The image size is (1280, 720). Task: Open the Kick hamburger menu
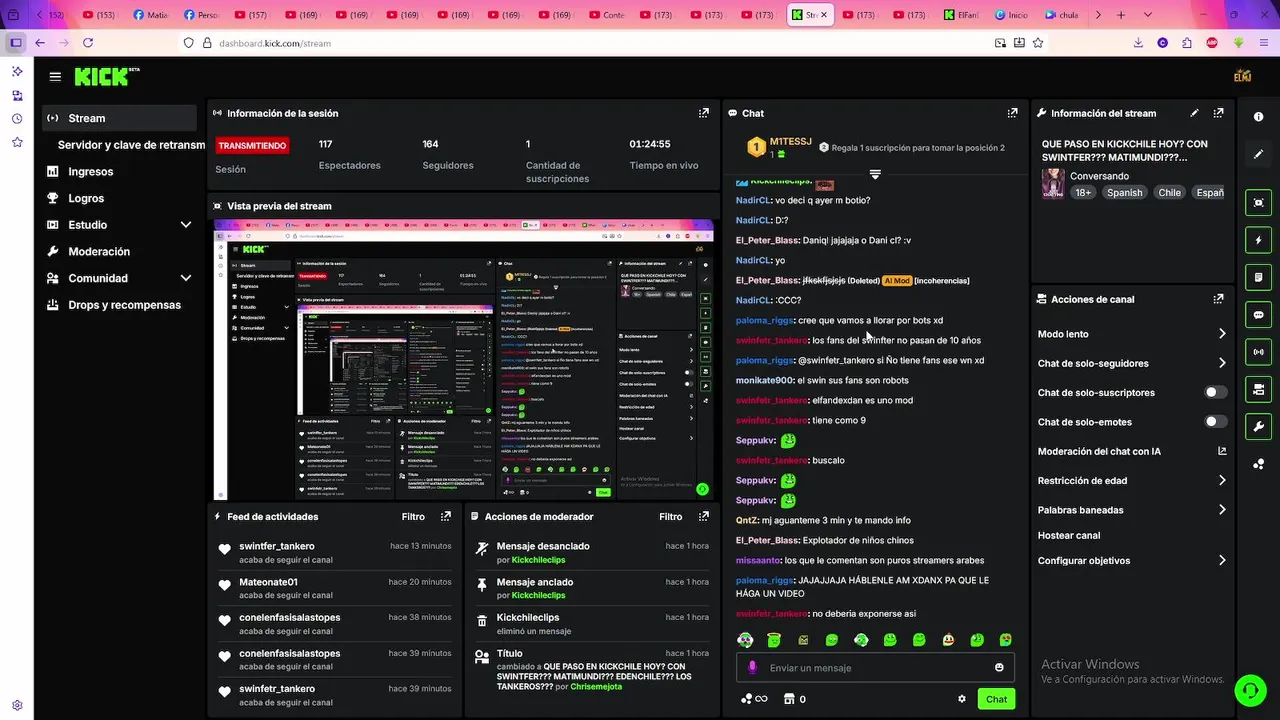(55, 77)
